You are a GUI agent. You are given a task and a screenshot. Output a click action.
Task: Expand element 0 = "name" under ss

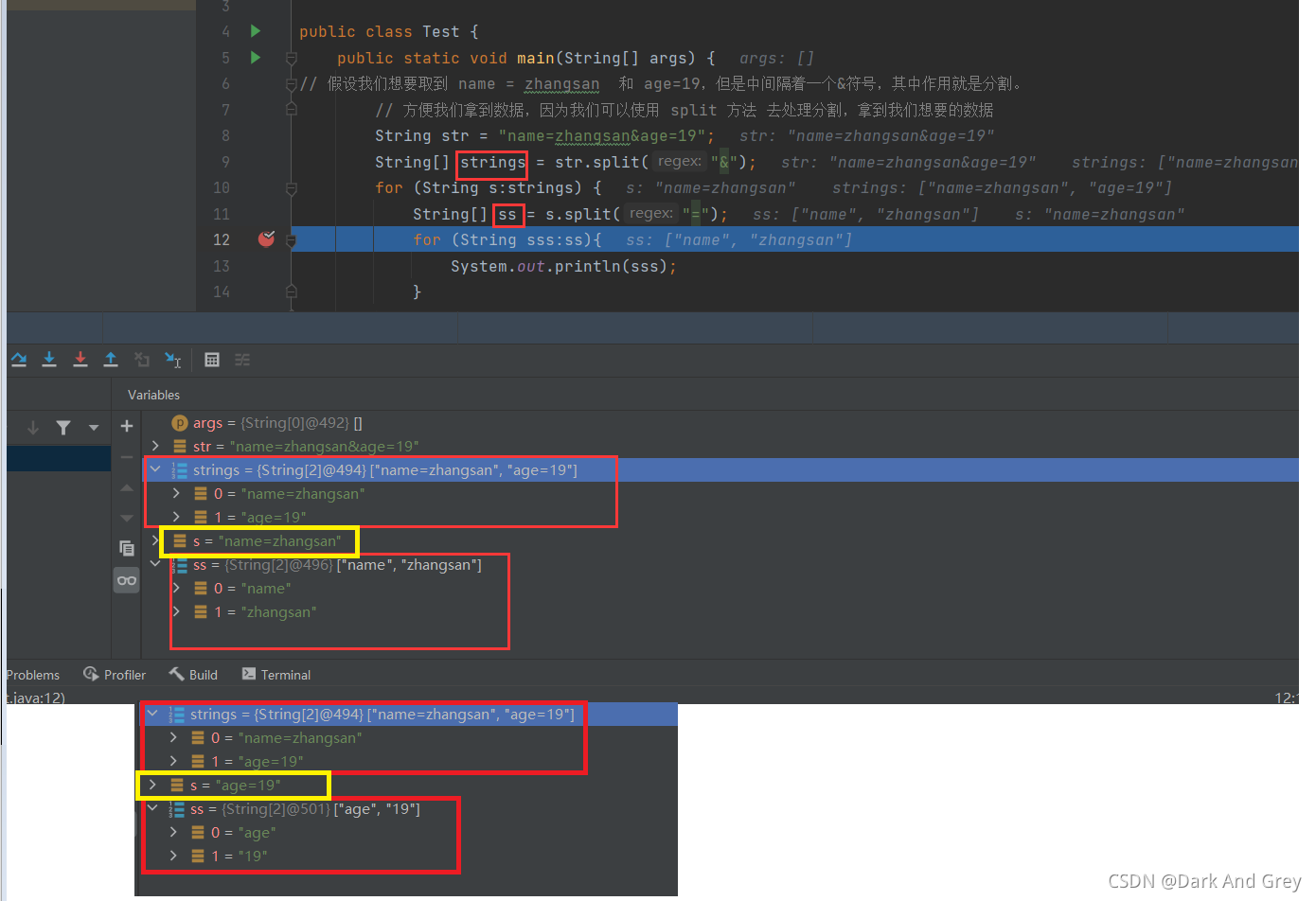176,588
